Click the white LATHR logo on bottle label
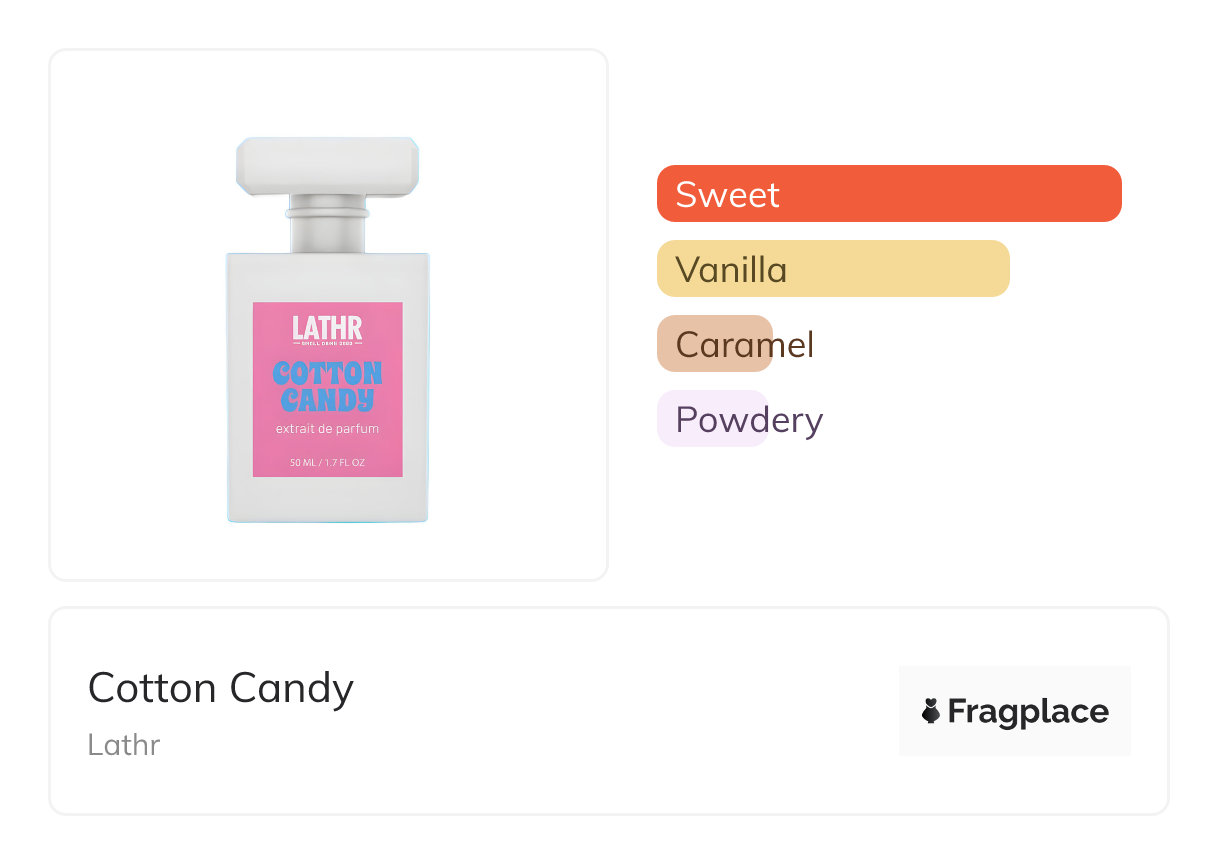This screenshot has height=864, width=1218. (327, 326)
